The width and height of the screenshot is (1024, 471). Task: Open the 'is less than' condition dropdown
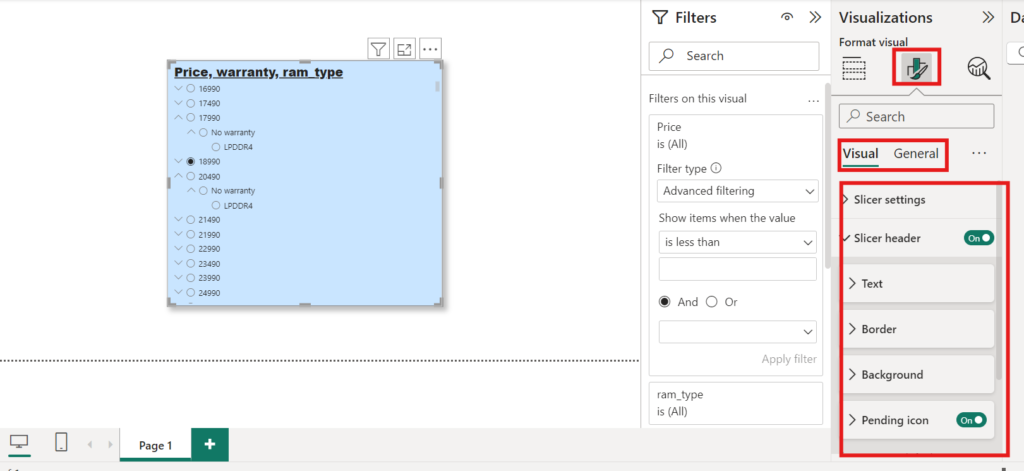(738, 242)
